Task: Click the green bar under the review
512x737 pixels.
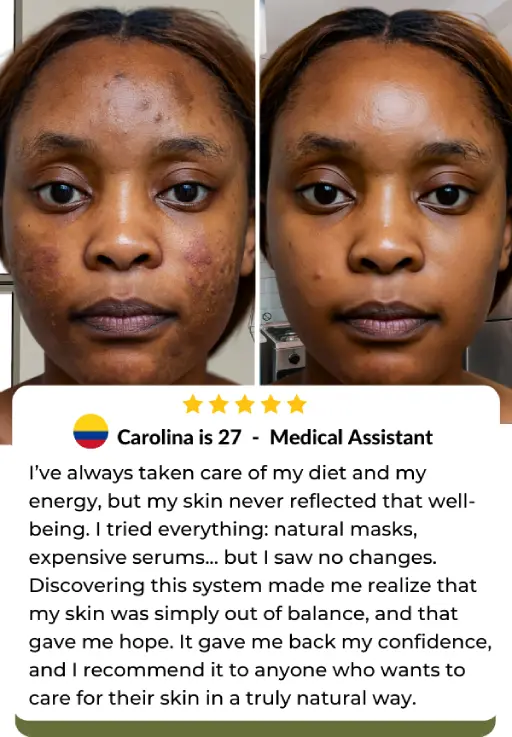Action: (255, 726)
